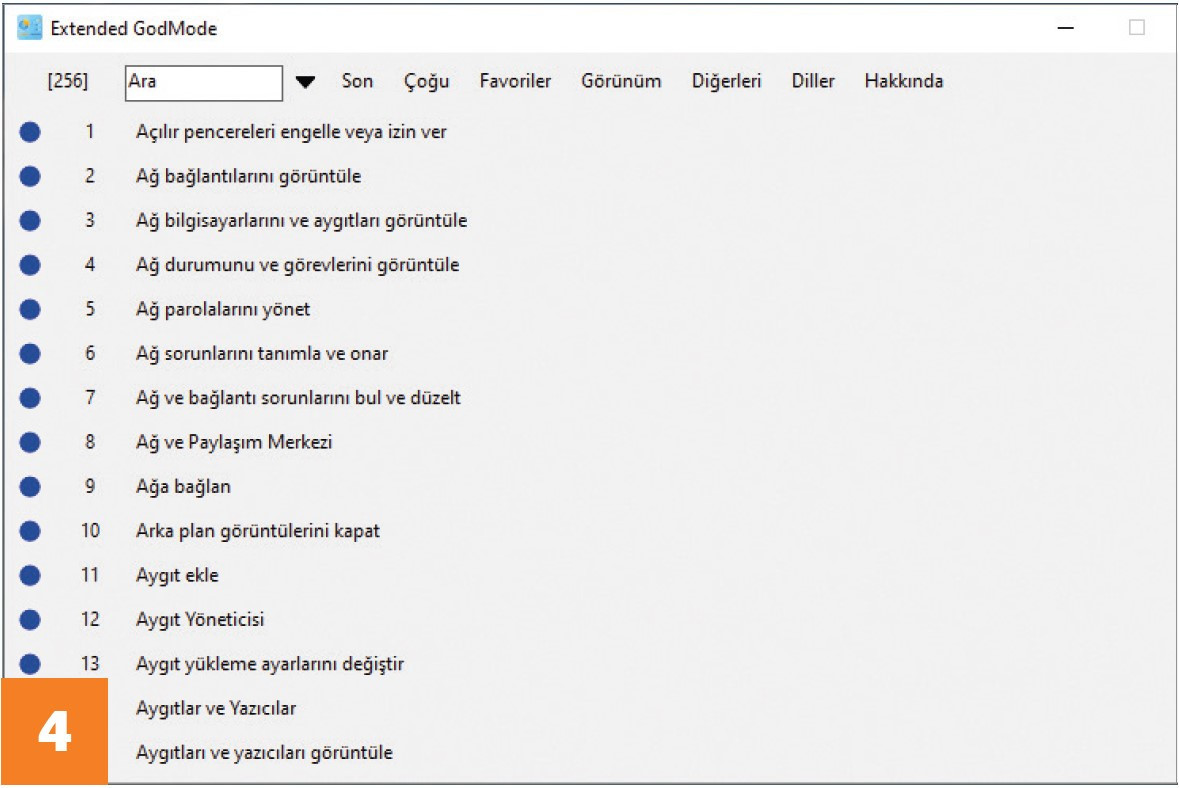1179x788 pixels.
Task: Click the blue dot beside row 5
Action: (x=30, y=310)
